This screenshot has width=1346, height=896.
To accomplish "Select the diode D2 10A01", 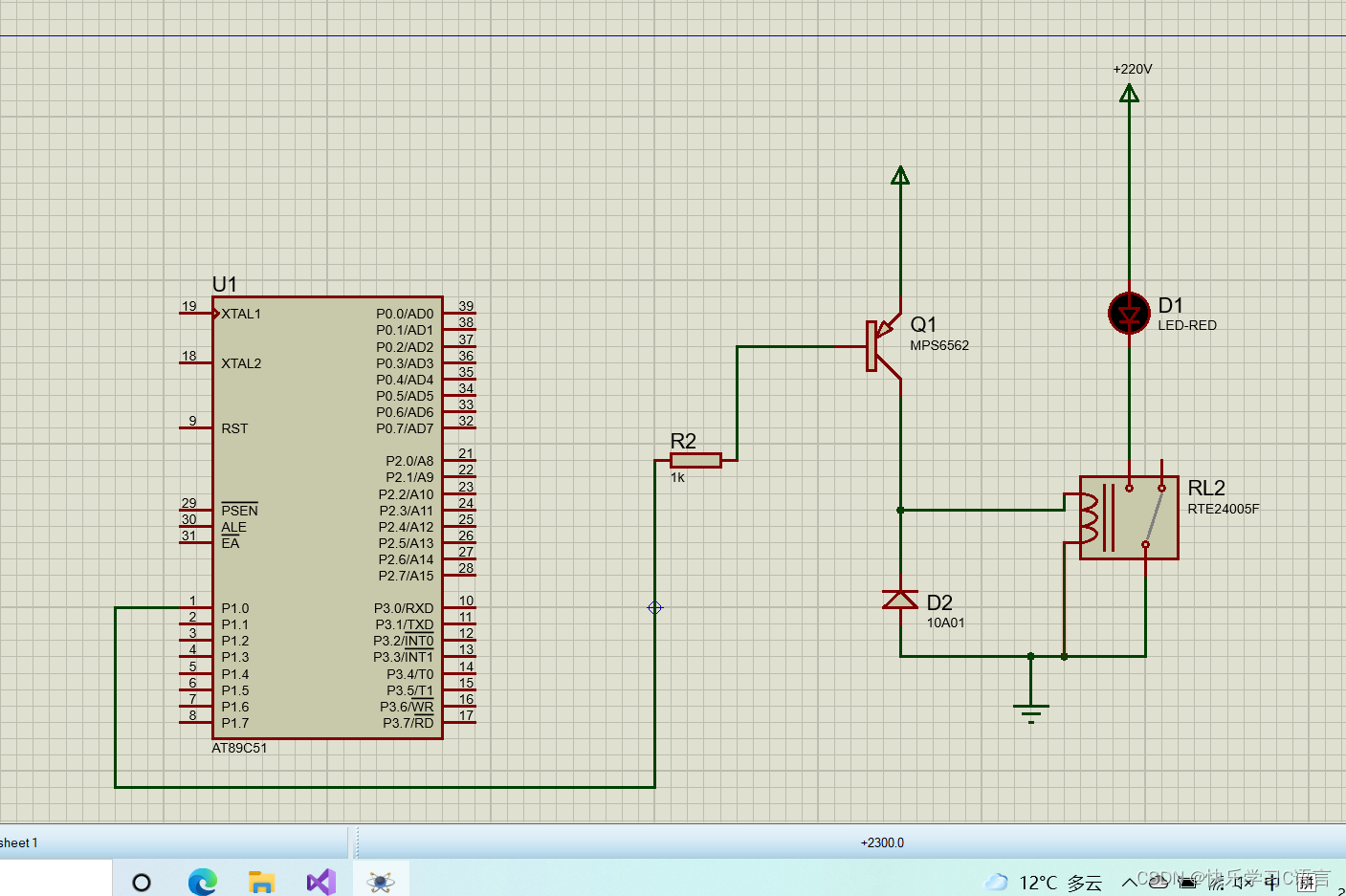I will coord(900,601).
